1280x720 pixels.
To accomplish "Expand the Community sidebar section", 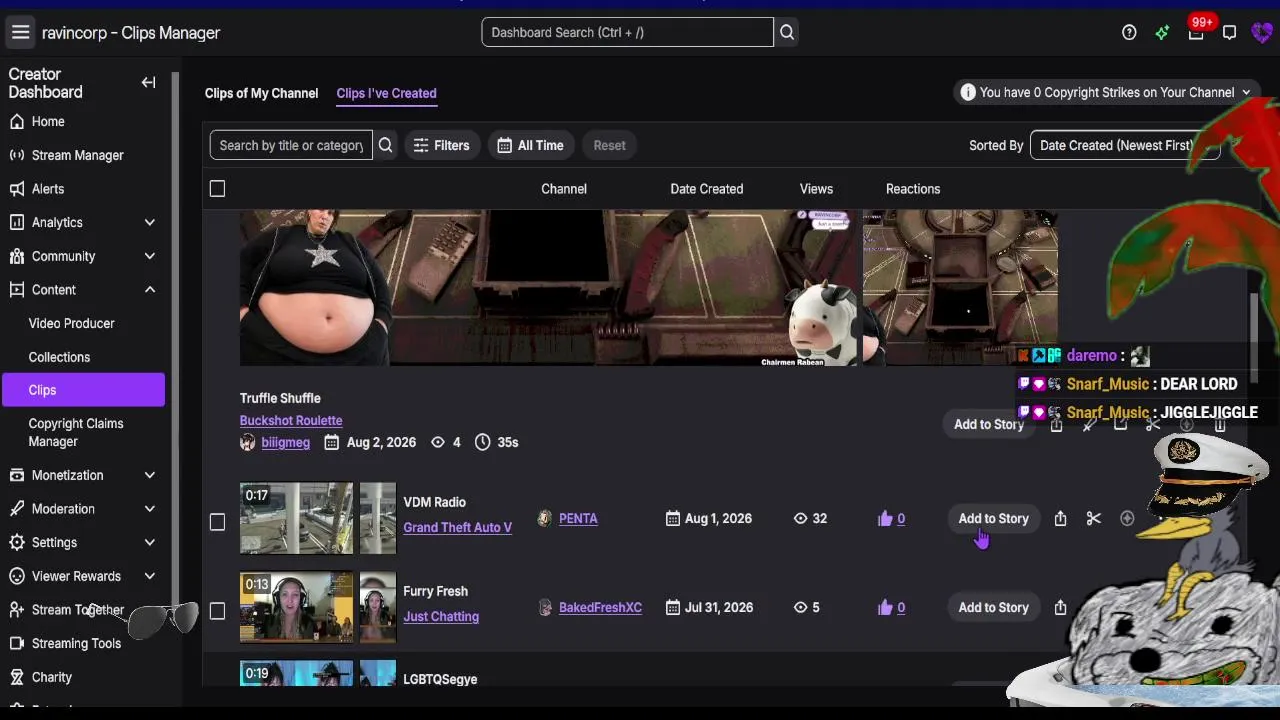I will coord(149,256).
